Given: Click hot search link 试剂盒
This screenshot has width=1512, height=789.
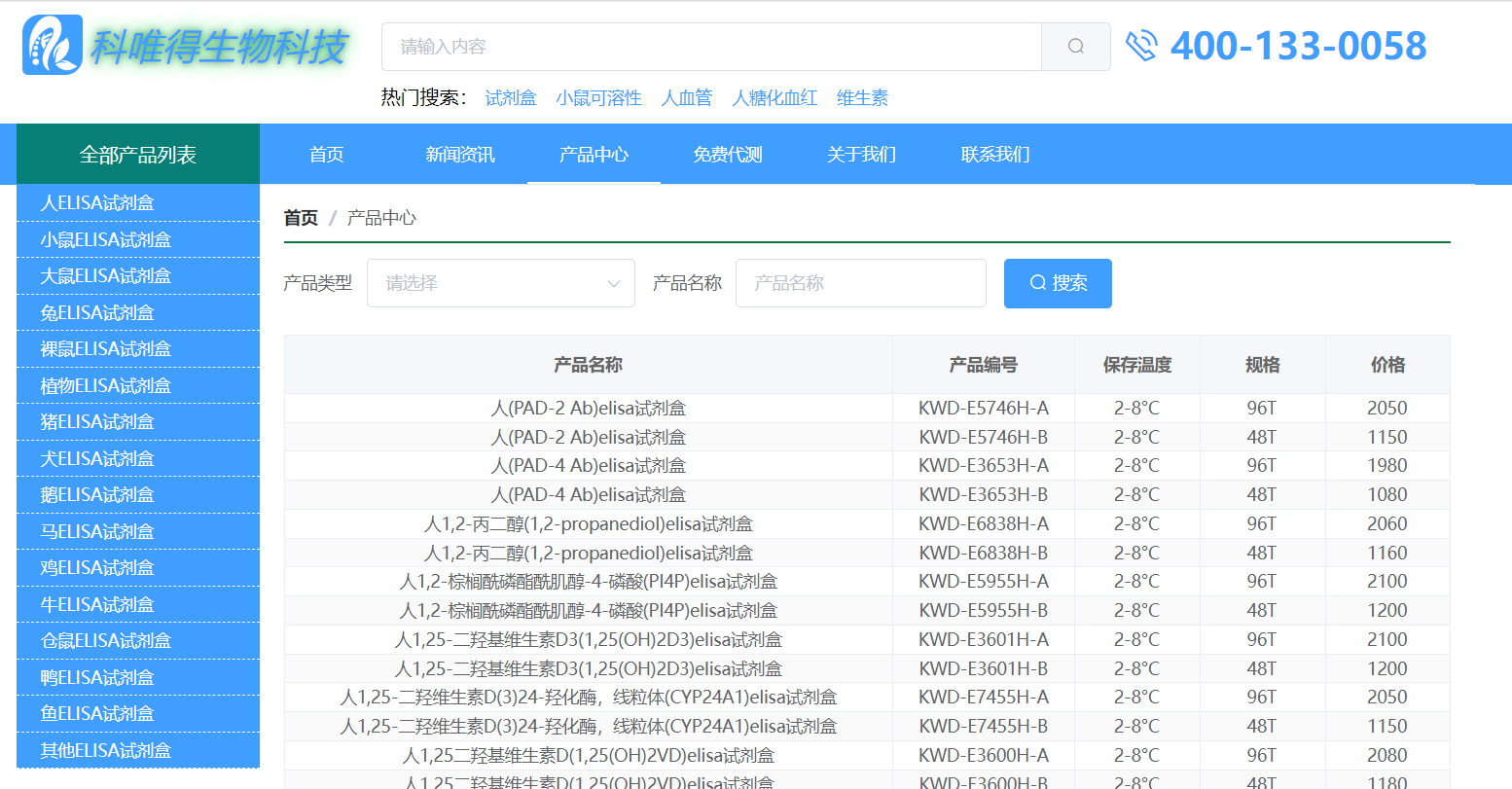Looking at the screenshot, I should (x=511, y=97).
